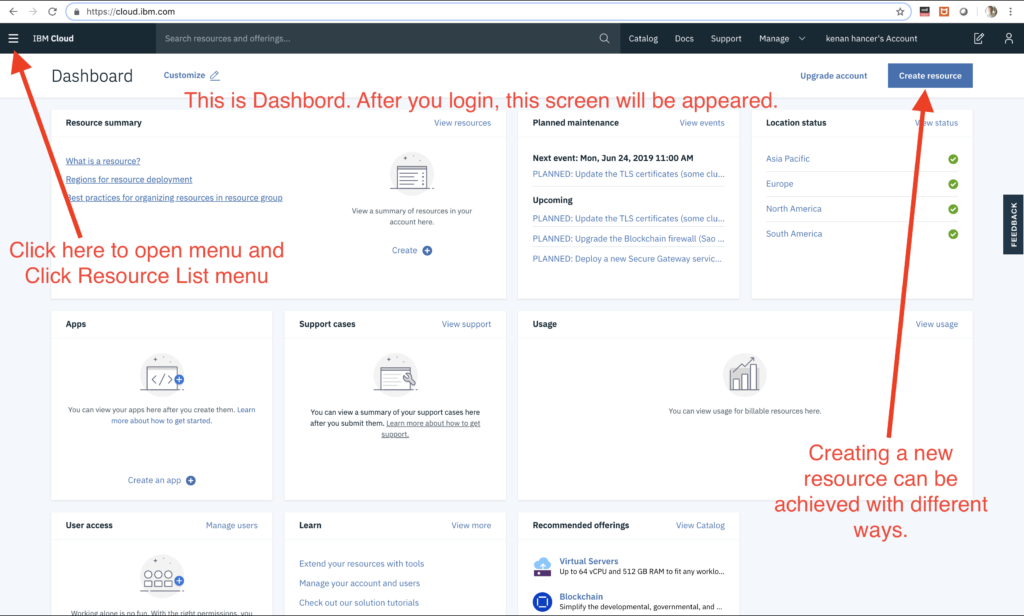Click 'Check out our solution tutorials' link
The width and height of the screenshot is (1024, 616).
tap(359, 603)
